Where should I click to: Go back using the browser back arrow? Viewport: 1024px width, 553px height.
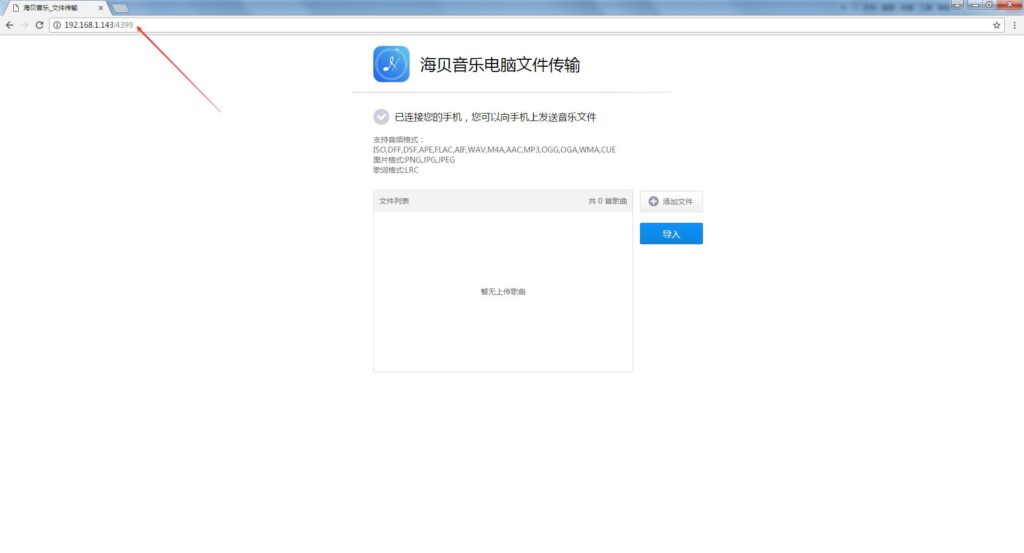point(9,25)
